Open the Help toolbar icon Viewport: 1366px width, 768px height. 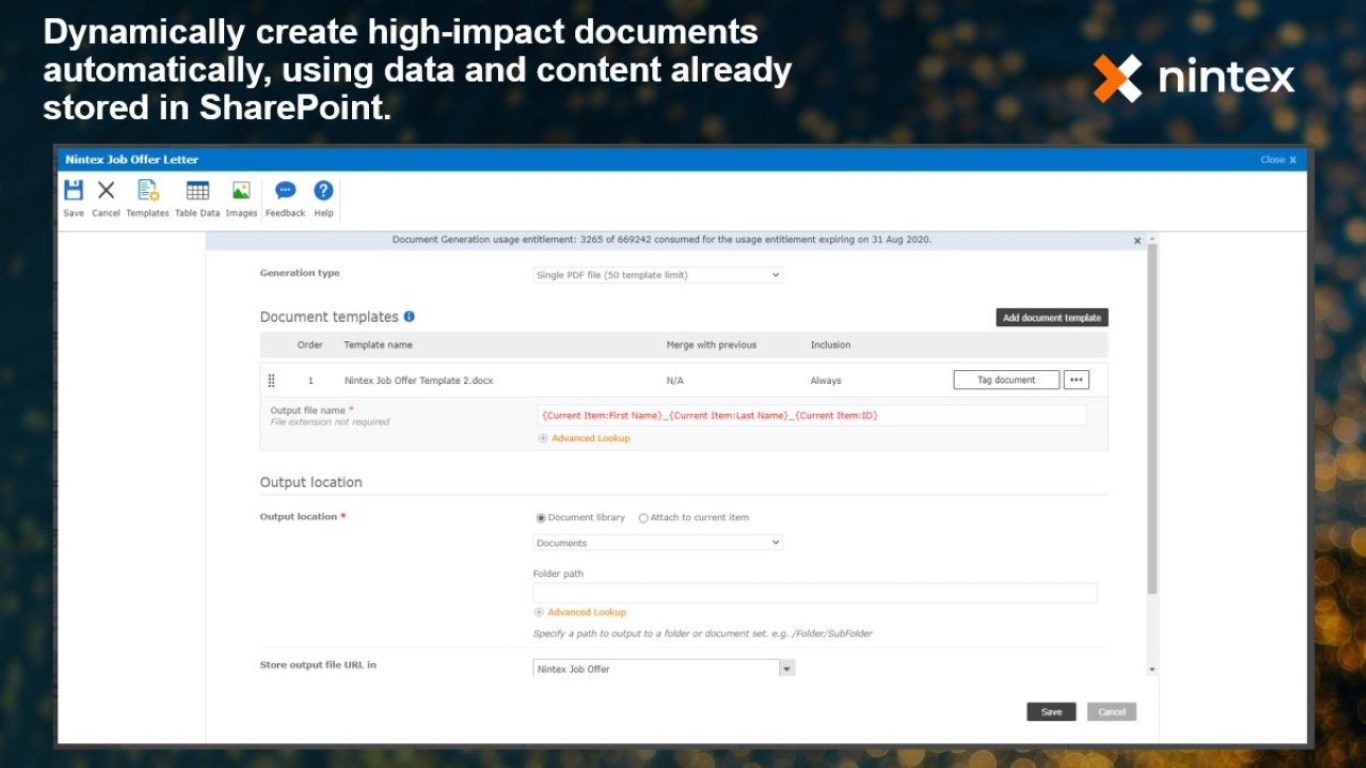323,198
